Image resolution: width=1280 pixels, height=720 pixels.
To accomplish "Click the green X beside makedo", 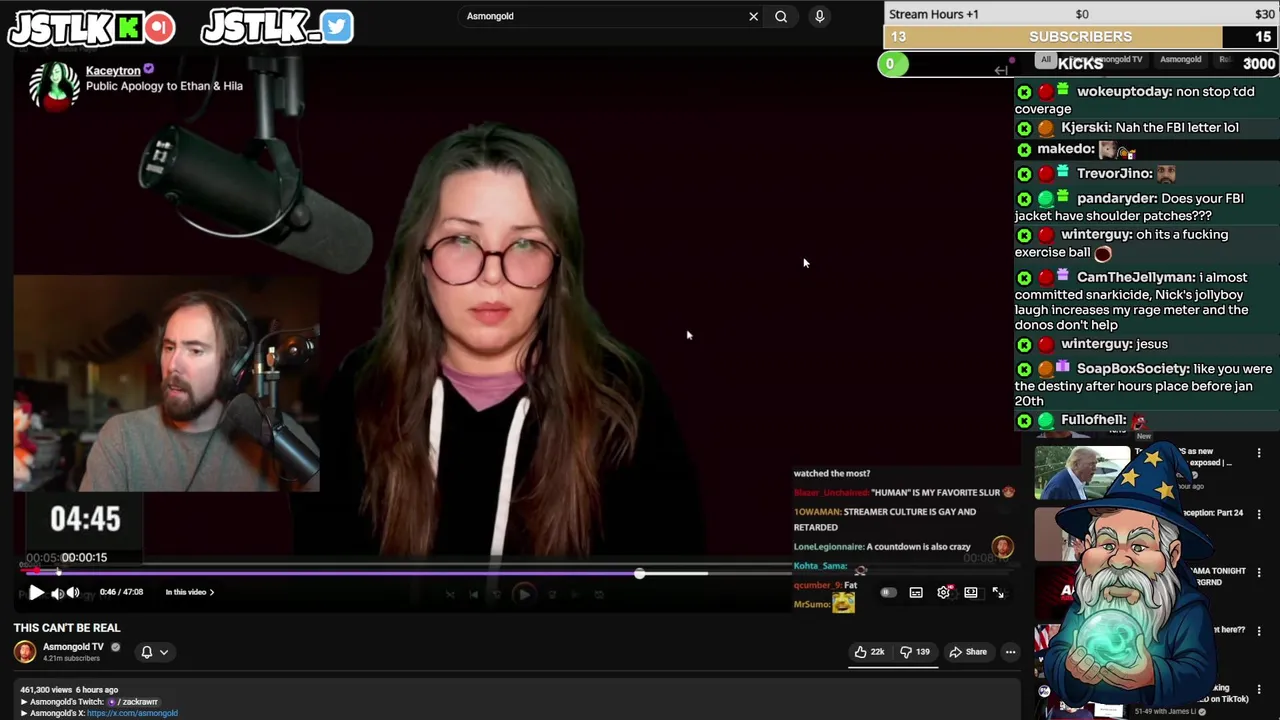I will [x=1024, y=150].
